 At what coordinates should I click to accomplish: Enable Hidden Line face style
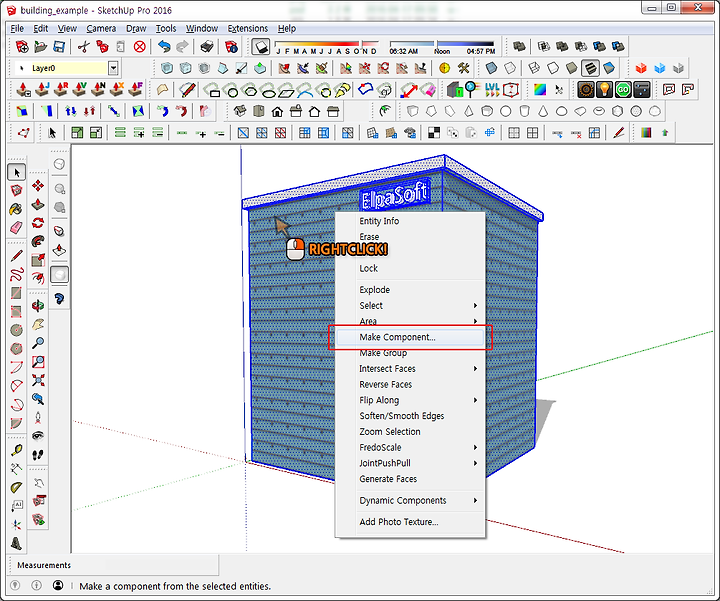[x=553, y=68]
